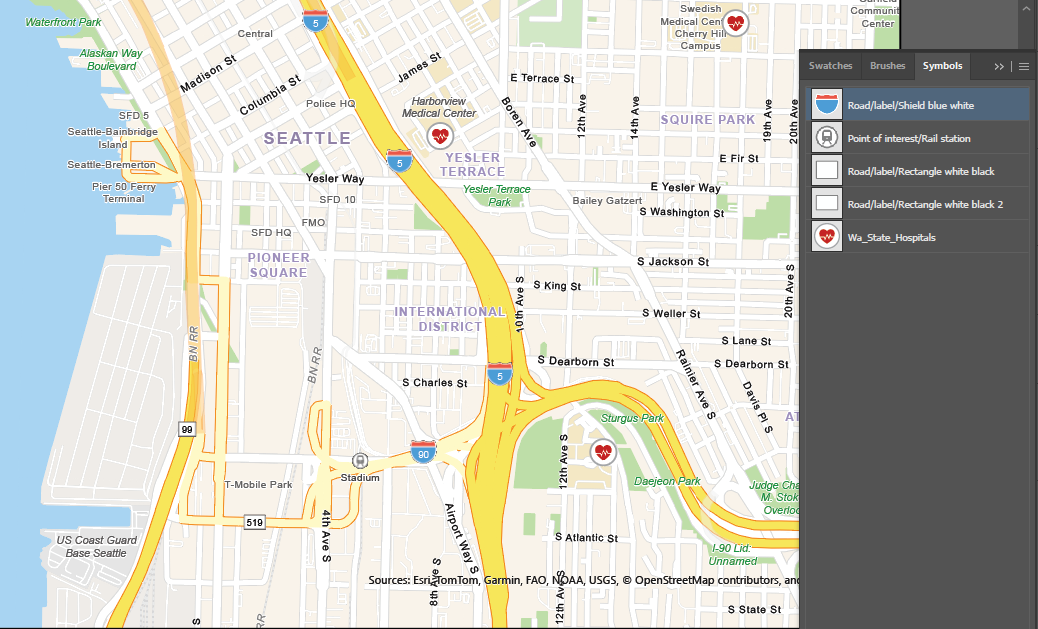Viewport: 1038px width, 629px height.
Task: Click the rail station icon near Stadium
Action: [x=359, y=459]
